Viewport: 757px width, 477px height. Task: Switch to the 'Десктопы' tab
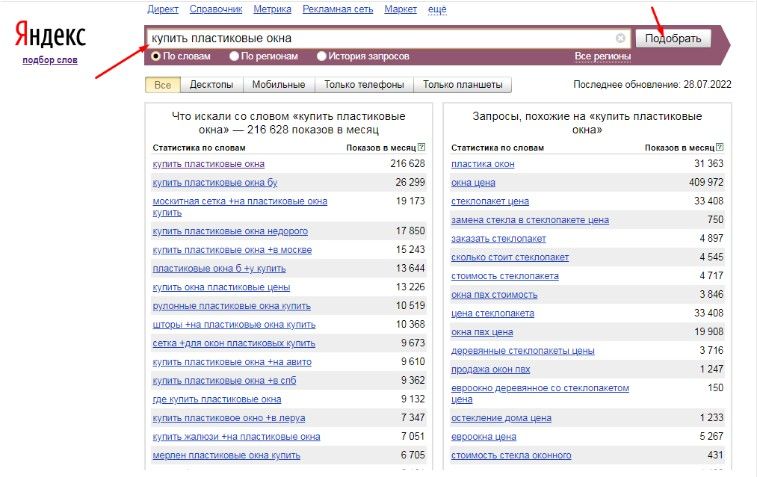click(211, 84)
